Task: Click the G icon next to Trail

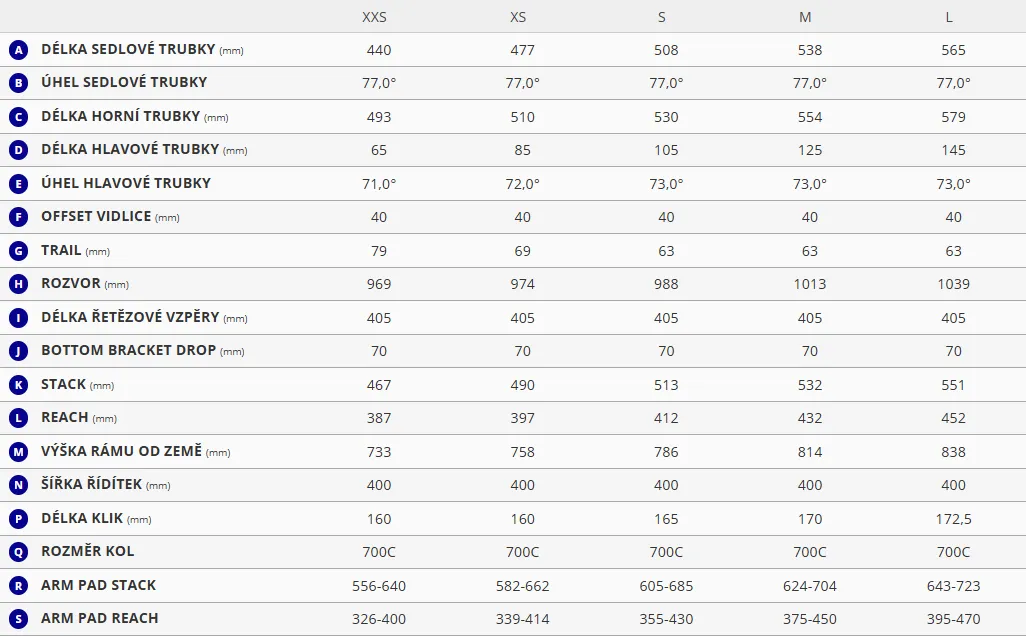Action: [18, 251]
